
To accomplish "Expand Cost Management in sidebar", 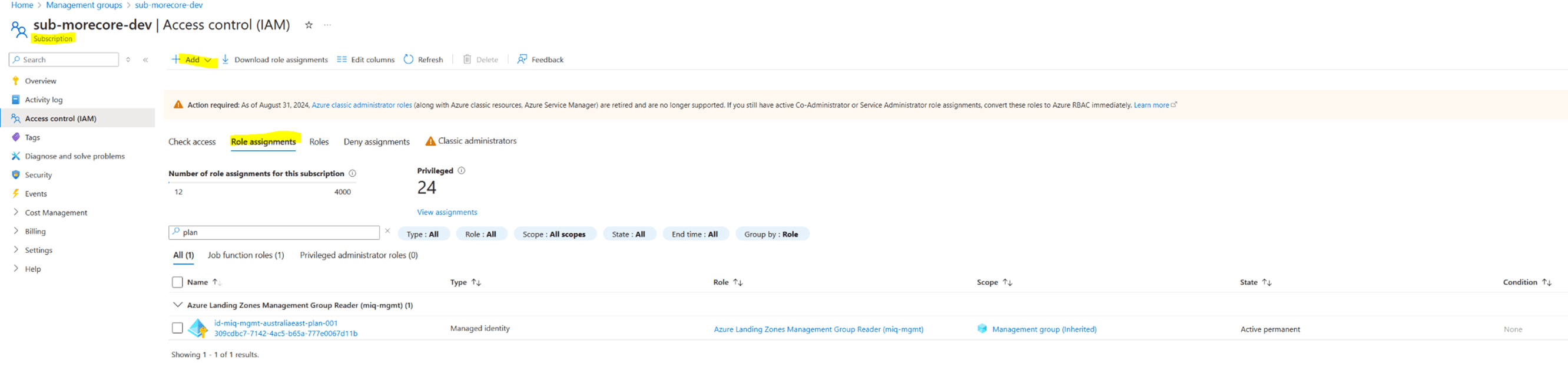I will (16, 212).
